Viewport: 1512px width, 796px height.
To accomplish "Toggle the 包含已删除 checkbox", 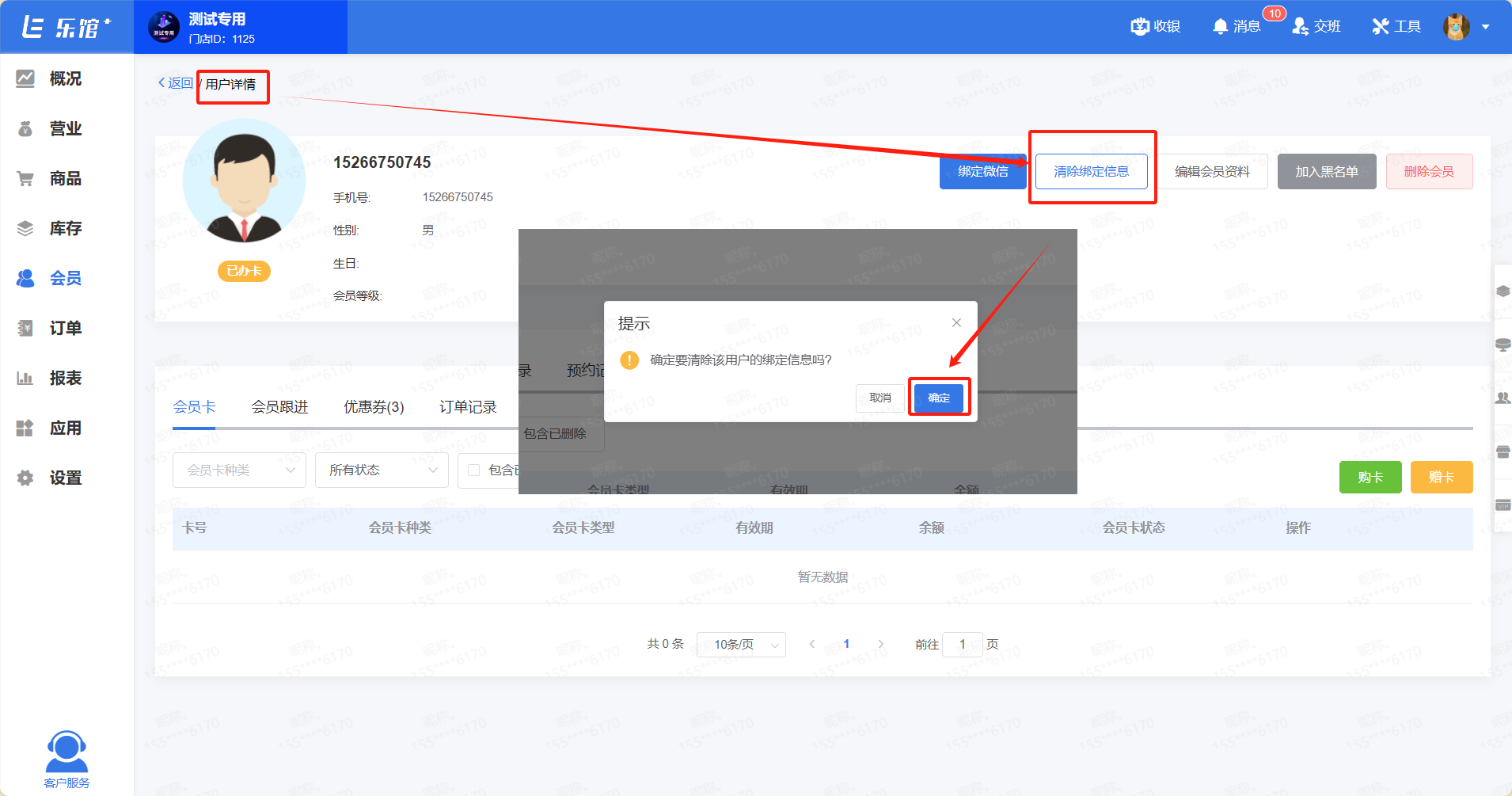I will 474,470.
